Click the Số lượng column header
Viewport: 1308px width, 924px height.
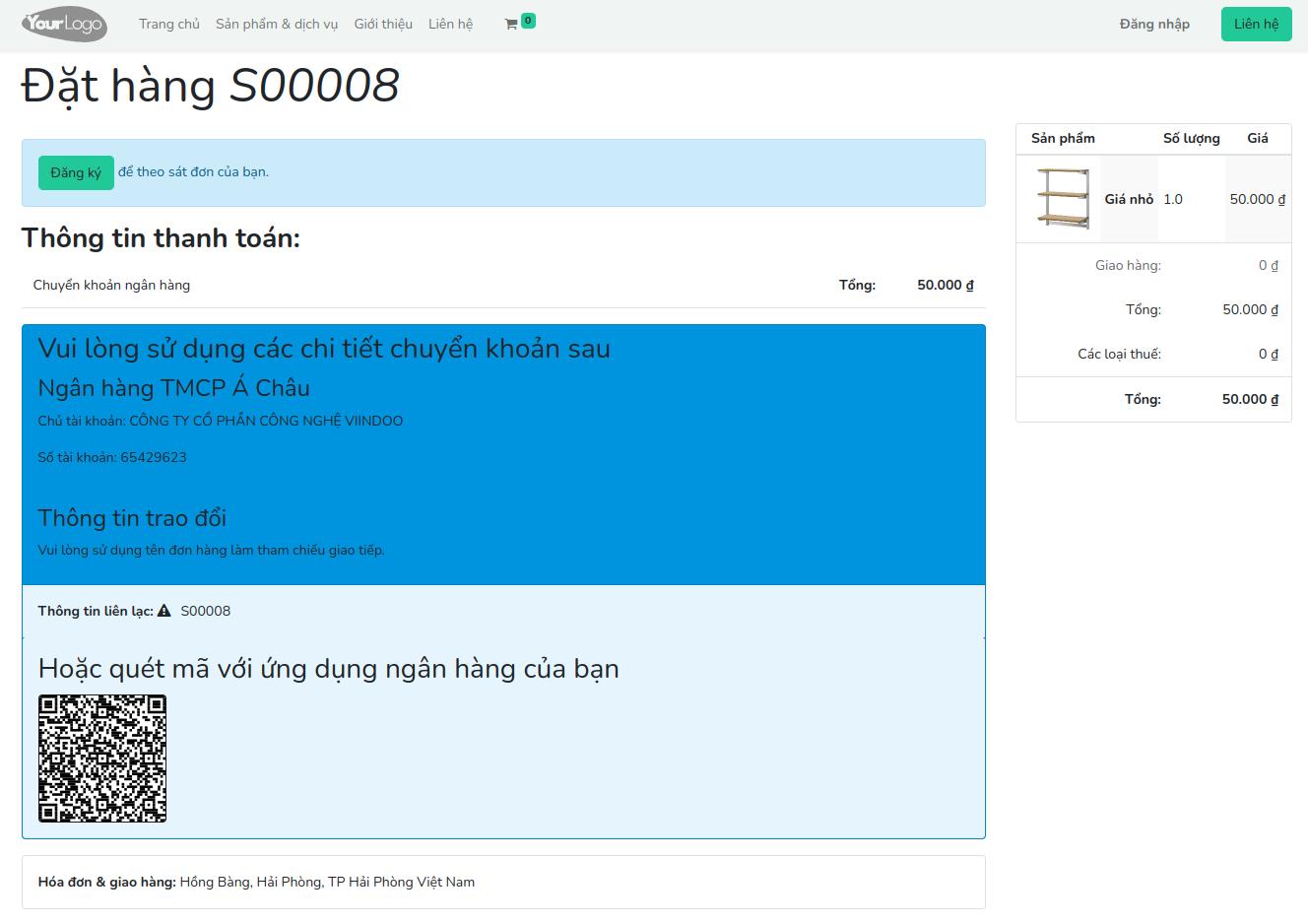(x=1192, y=138)
